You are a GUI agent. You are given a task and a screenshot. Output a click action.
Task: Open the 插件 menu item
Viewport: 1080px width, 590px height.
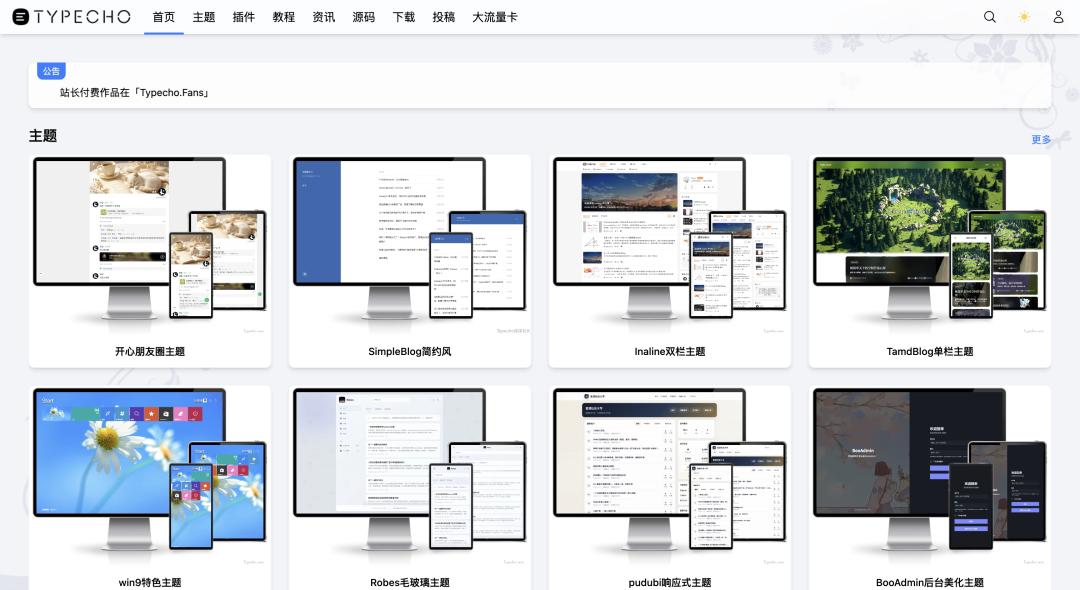tap(244, 17)
